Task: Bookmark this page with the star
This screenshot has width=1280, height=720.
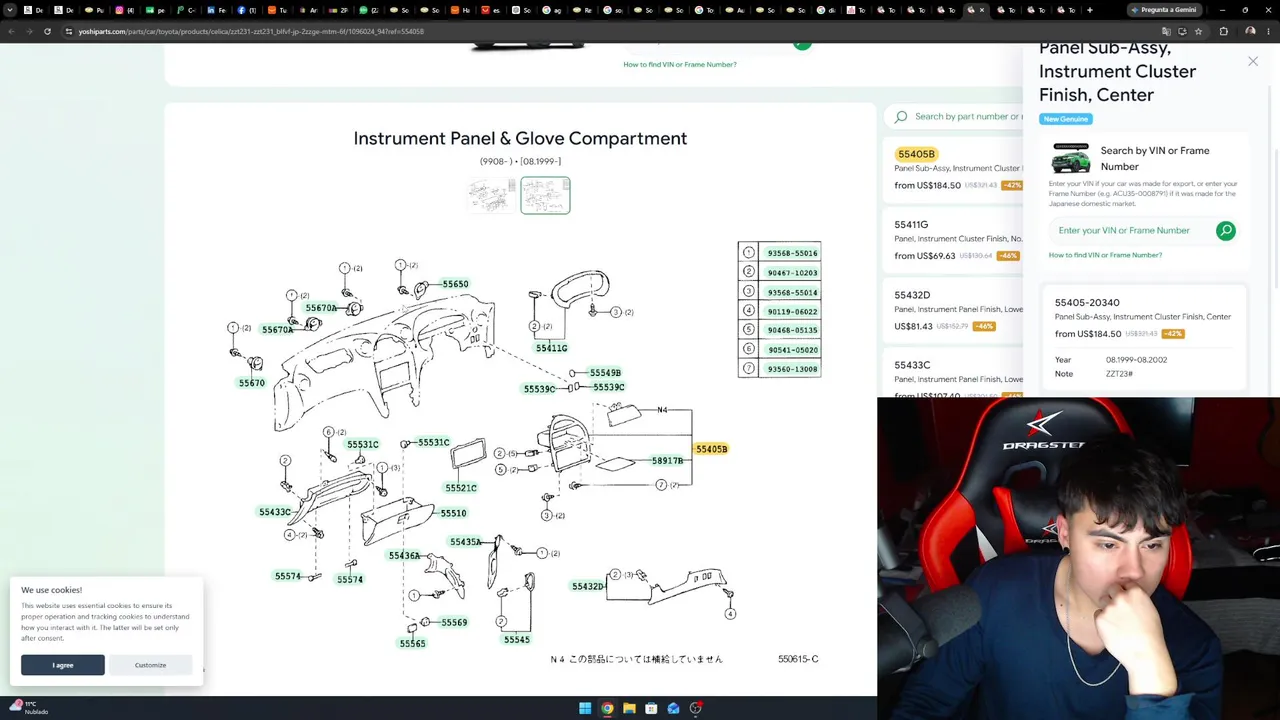Action: tap(1198, 31)
